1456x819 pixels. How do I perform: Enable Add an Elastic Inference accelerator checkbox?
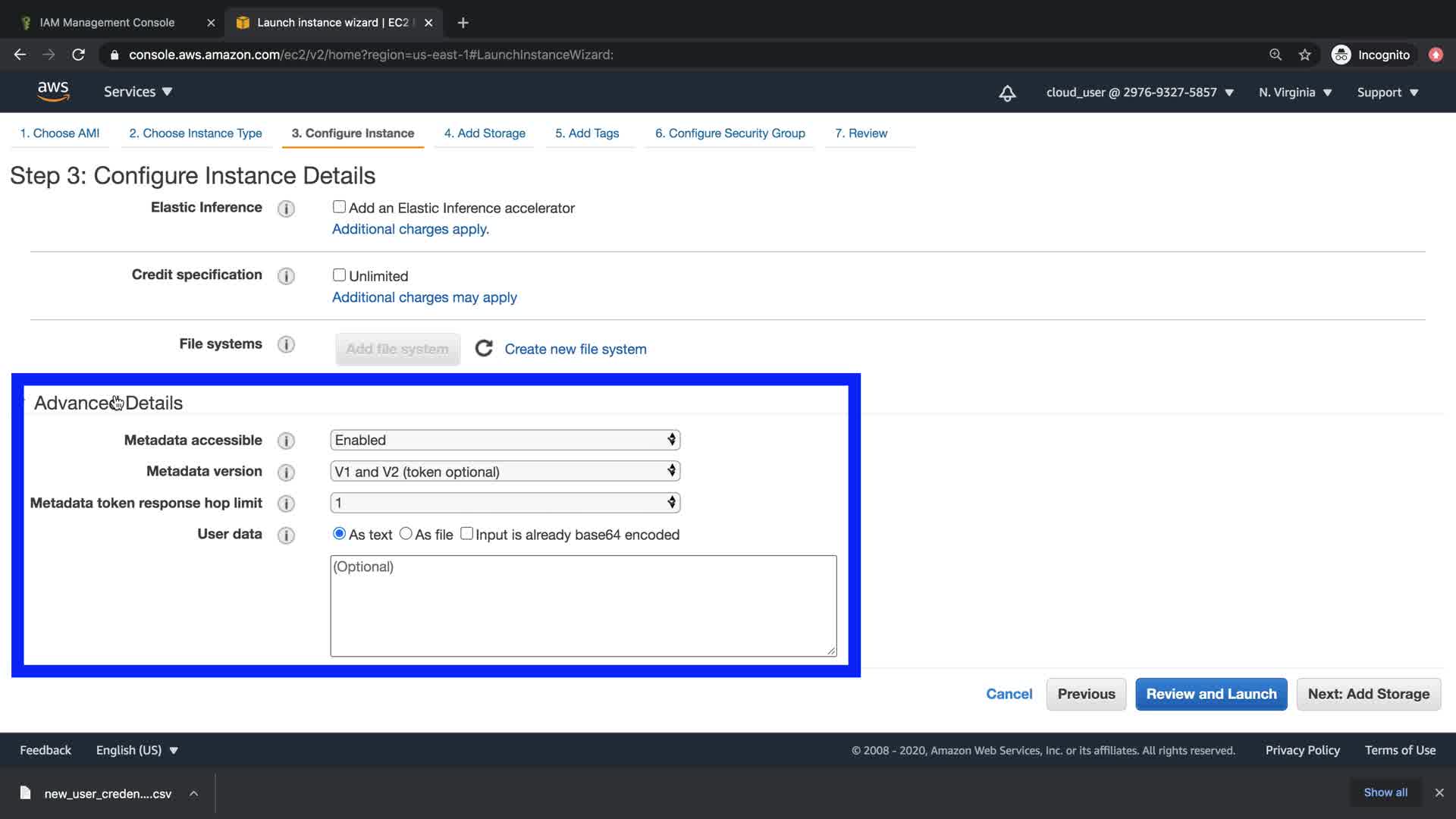[339, 207]
